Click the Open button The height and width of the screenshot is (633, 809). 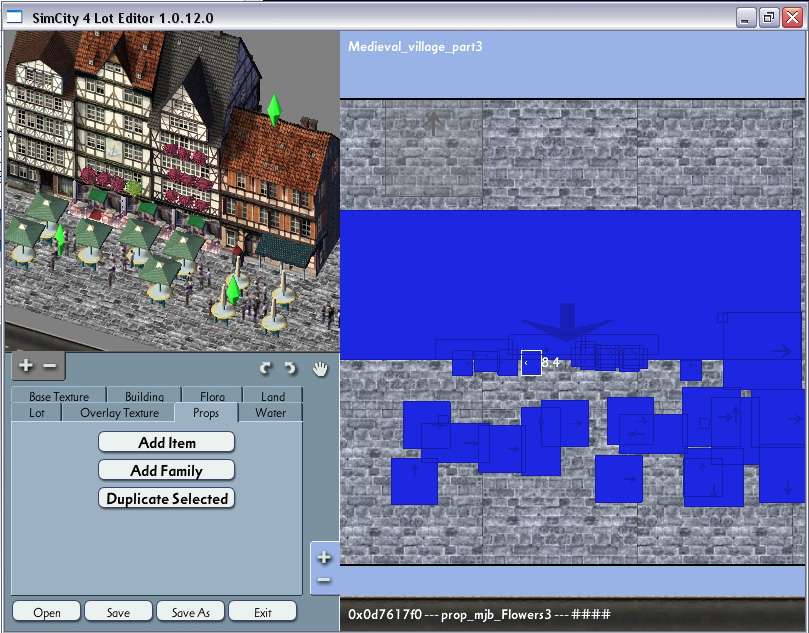tap(46, 612)
